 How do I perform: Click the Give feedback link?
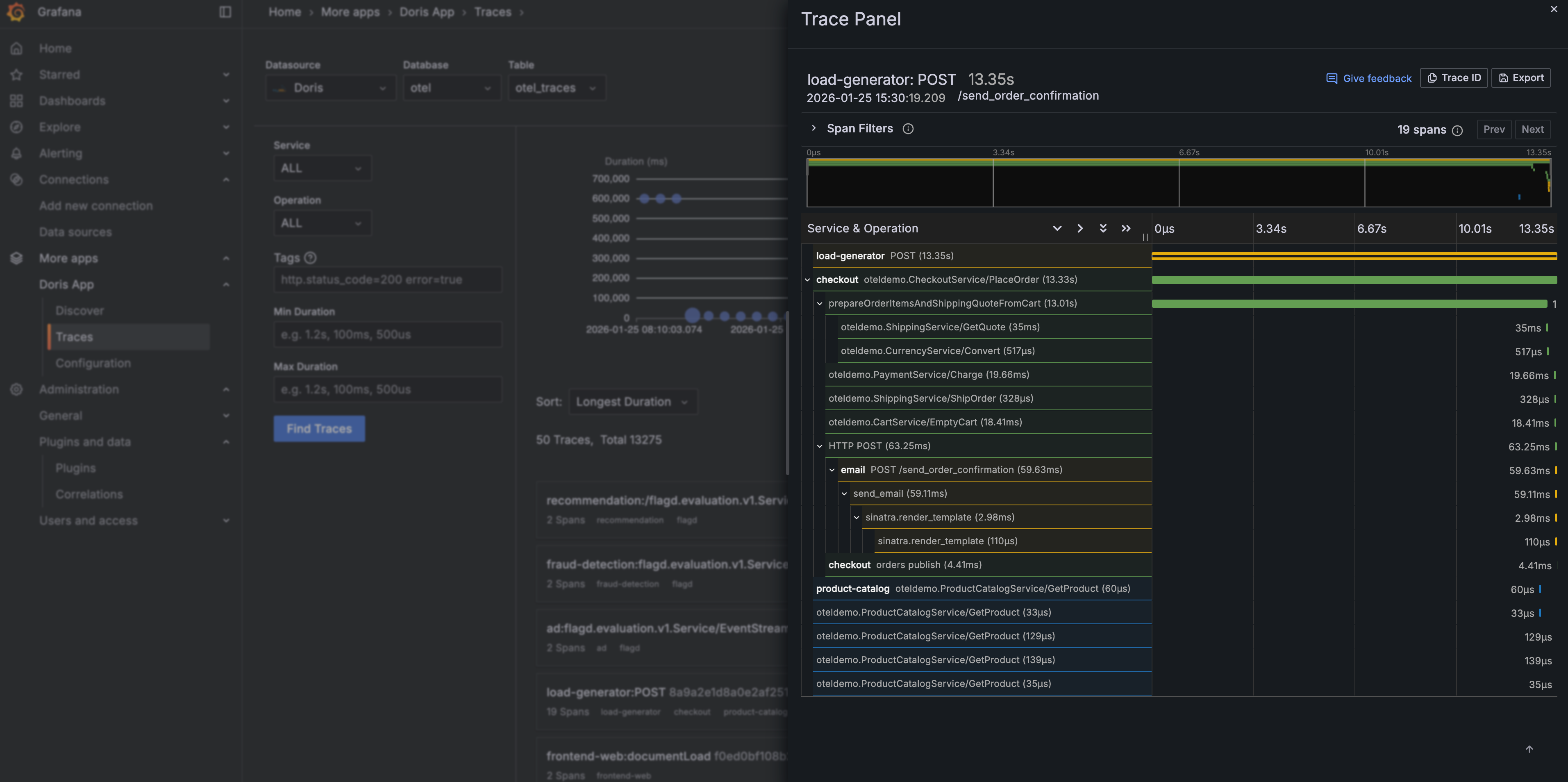click(x=1368, y=79)
